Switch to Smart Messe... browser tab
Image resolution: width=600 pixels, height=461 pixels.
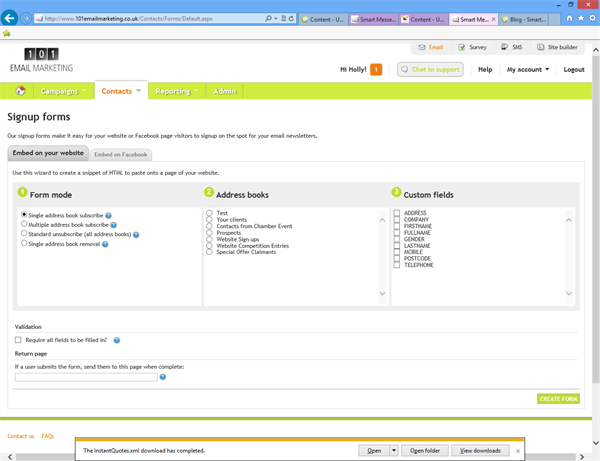pyautogui.click(x=374, y=19)
